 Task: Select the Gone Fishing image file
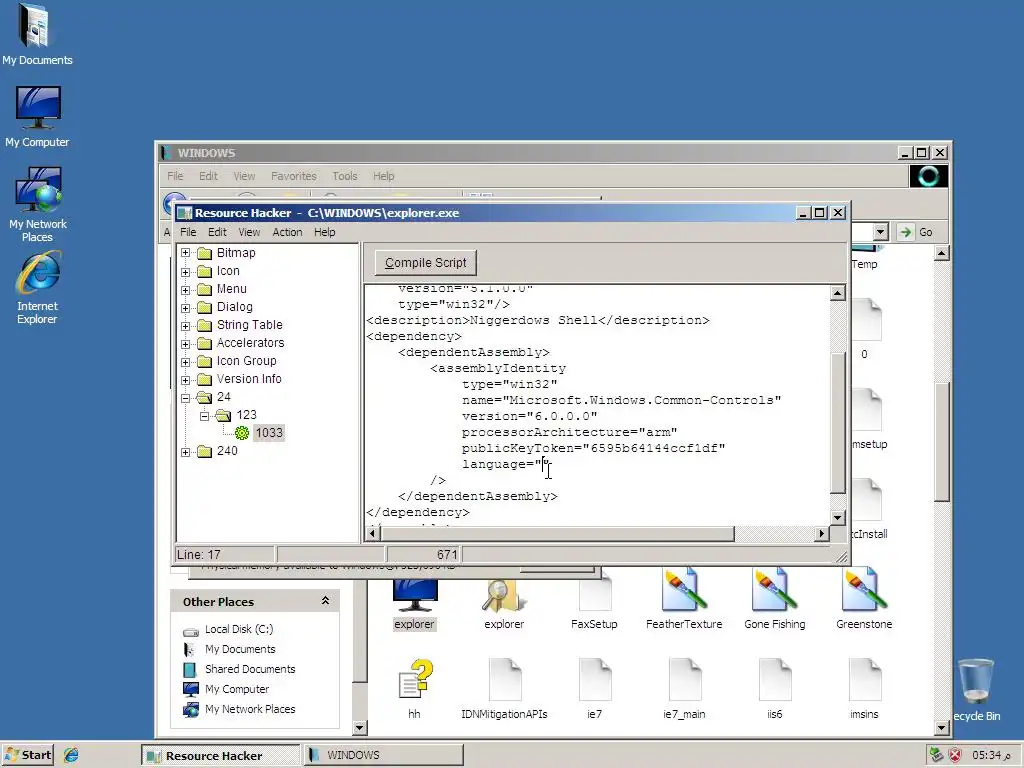coord(775,600)
